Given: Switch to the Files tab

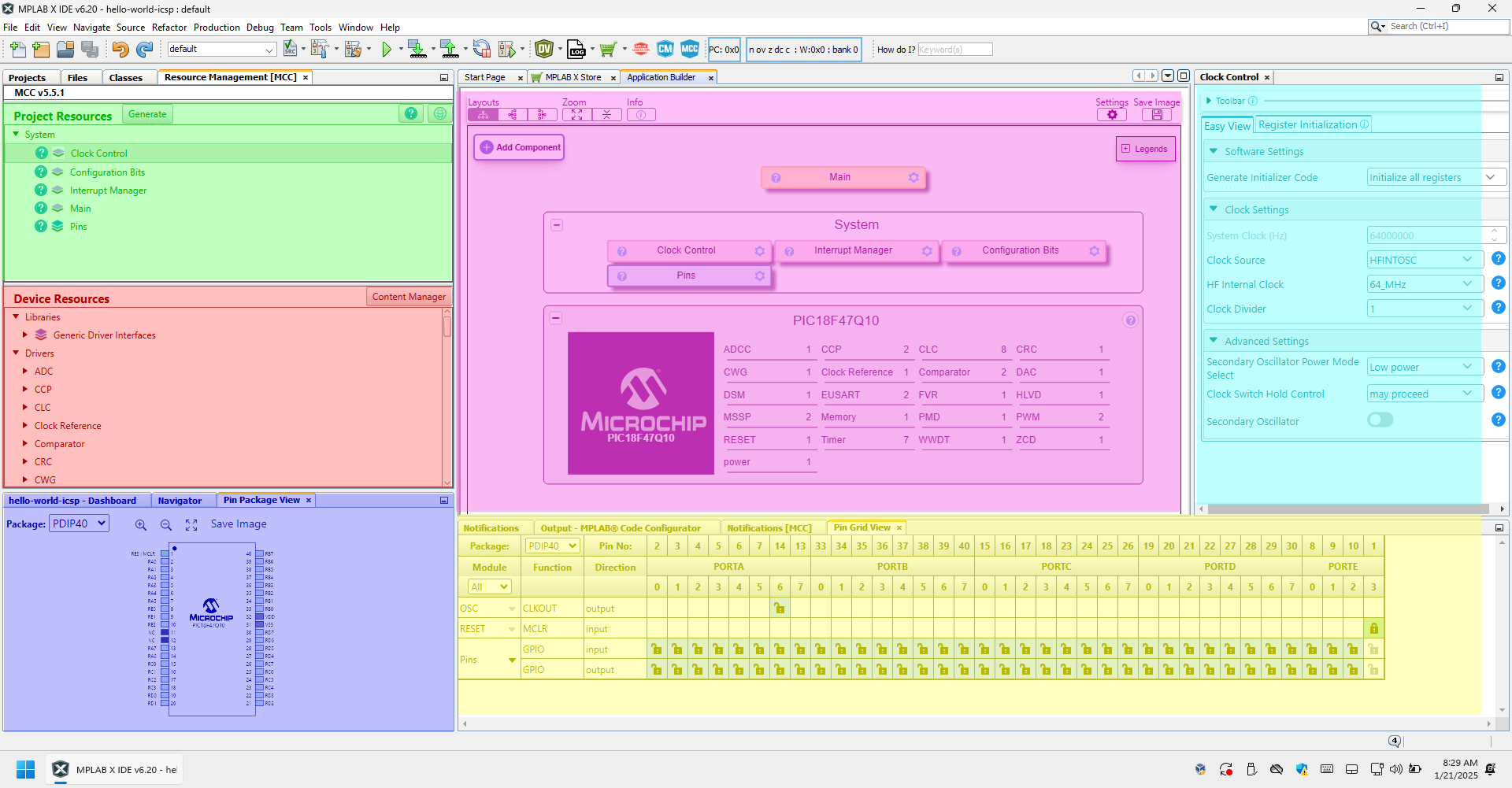Looking at the screenshot, I should point(77,78).
